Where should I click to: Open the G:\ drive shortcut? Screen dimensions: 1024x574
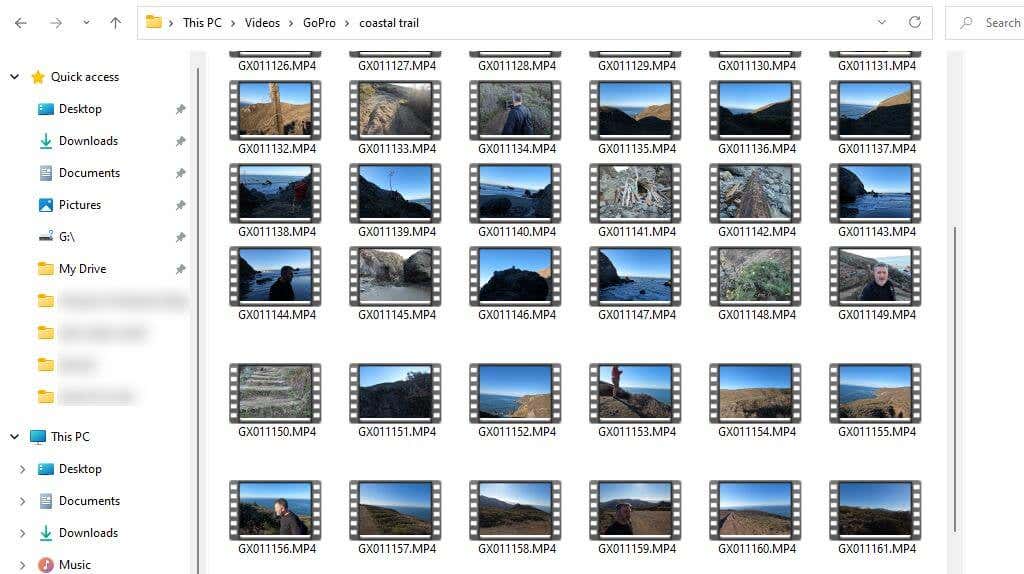67,236
